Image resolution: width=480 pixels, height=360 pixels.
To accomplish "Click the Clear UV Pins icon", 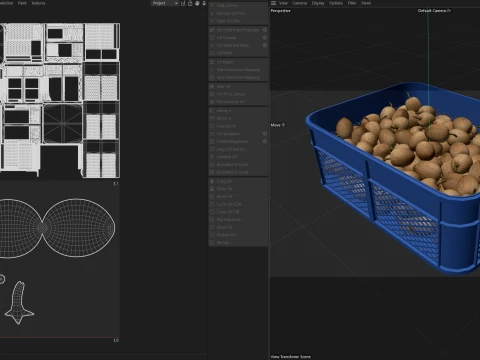I will [212, 21].
